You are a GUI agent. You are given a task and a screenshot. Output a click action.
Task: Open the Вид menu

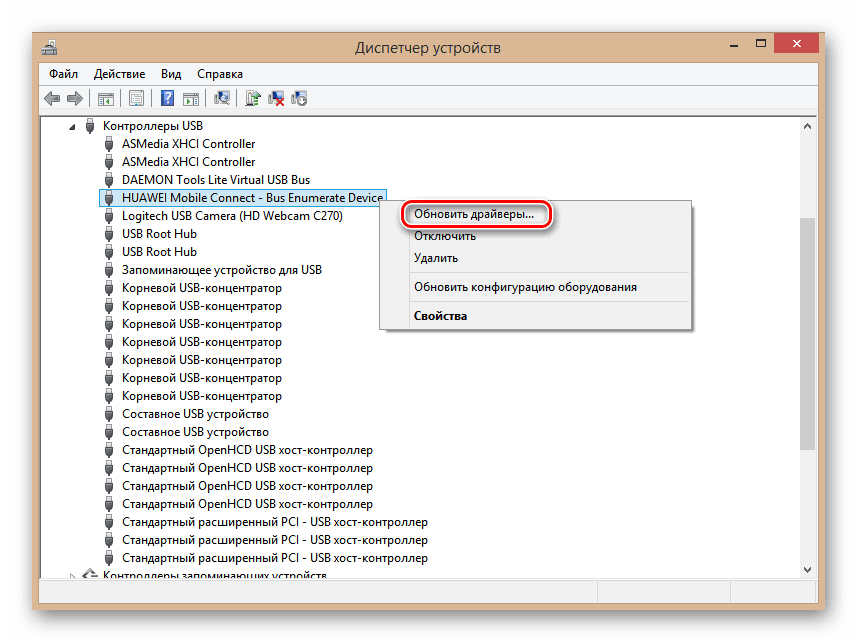point(171,74)
